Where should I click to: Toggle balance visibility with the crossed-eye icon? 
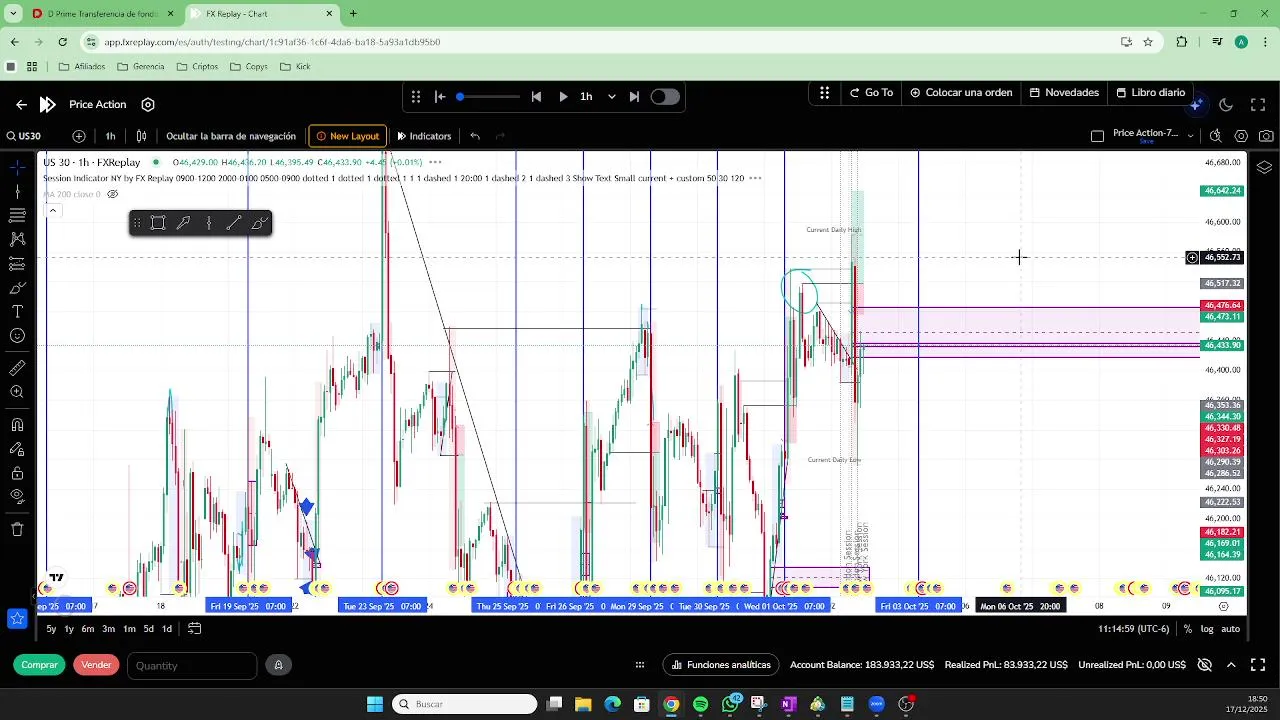(x=1205, y=665)
